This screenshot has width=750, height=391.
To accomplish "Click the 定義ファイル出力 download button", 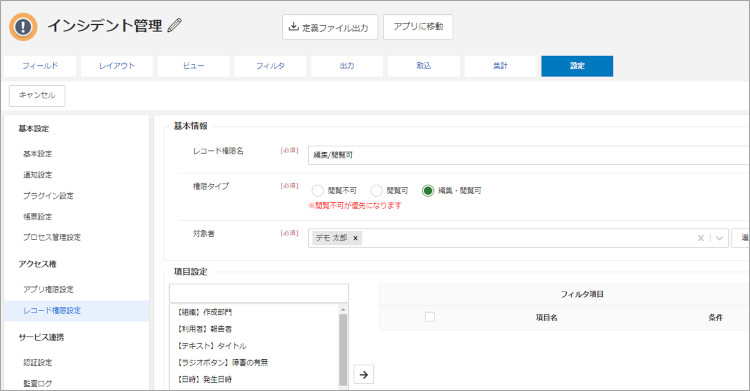I will click(330, 27).
